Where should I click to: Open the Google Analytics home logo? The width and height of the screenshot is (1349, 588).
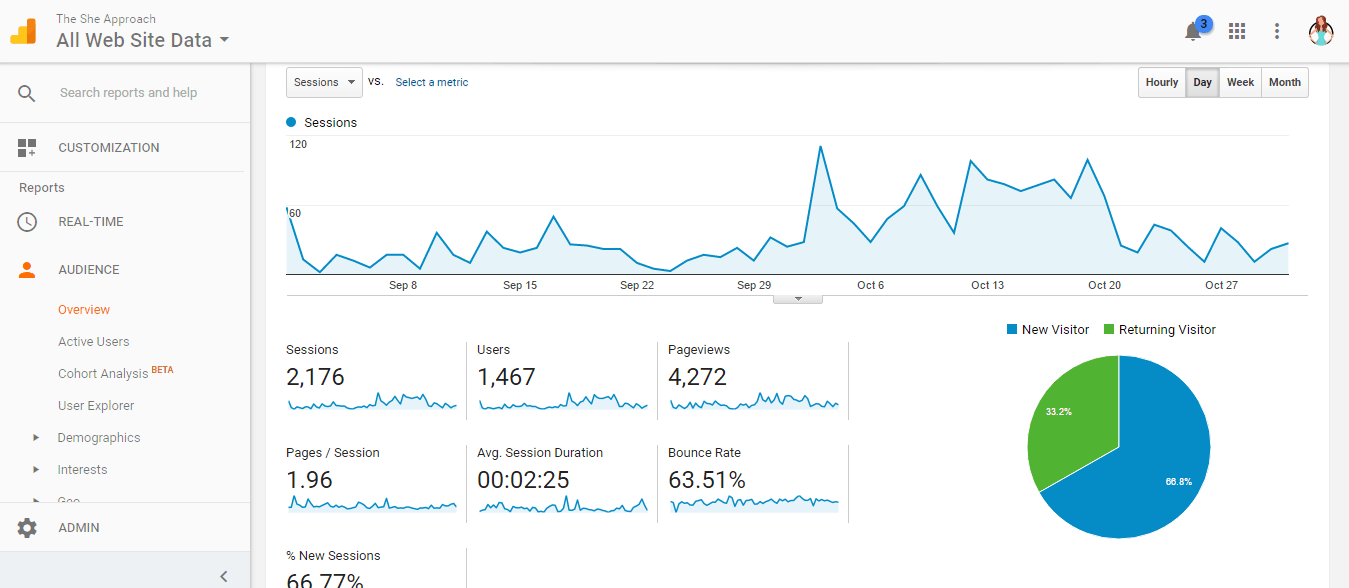[x=24, y=30]
